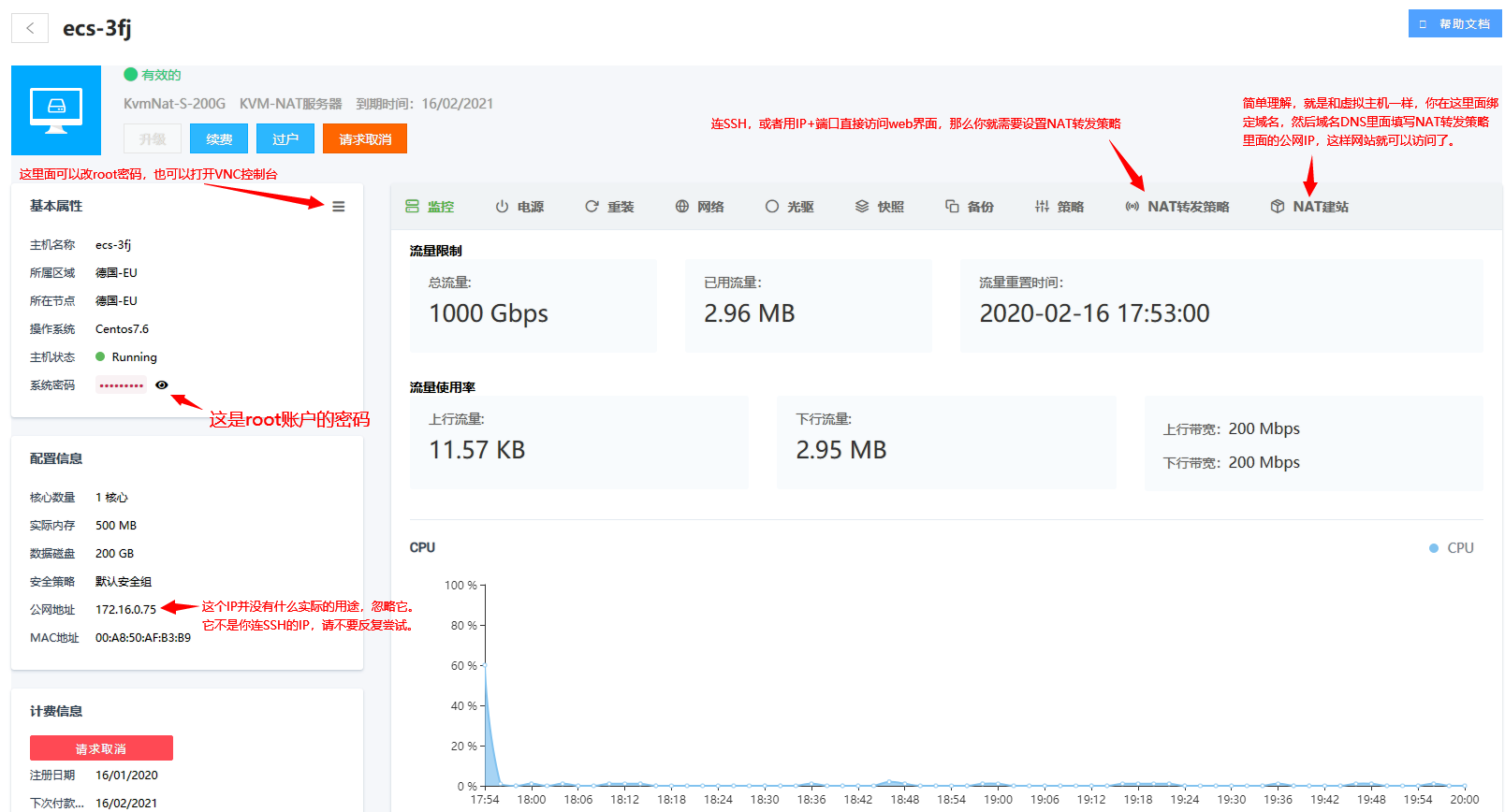Click the 续费 renew button
The image size is (1505, 812).
point(219,138)
